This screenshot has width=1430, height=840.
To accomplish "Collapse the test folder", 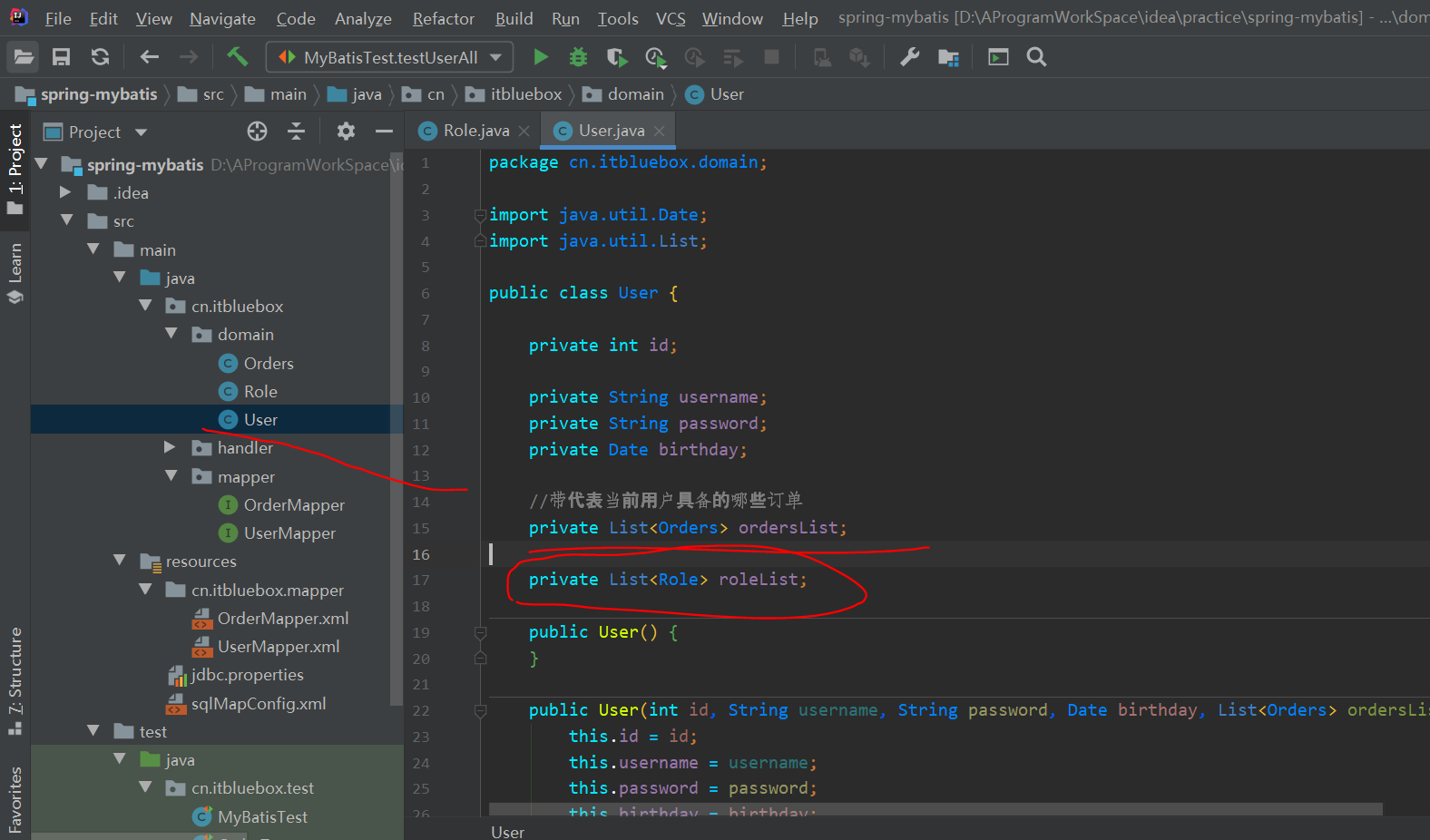I will 93,730.
